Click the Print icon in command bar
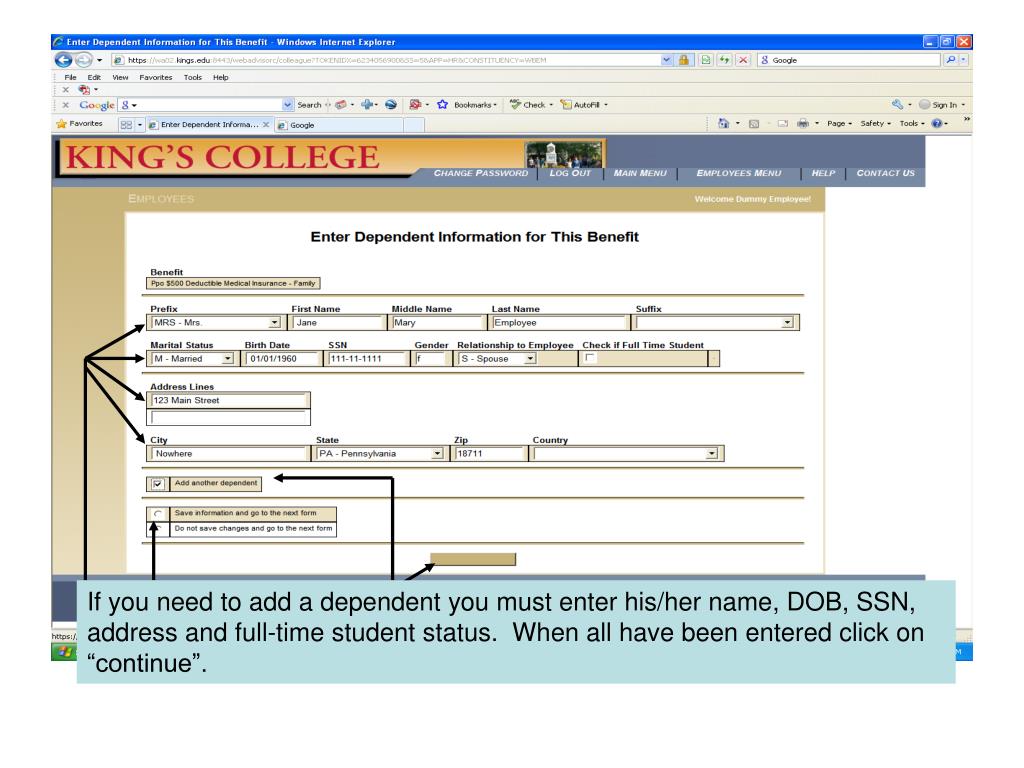This screenshot has height=768, width=1024. coord(803,123)
